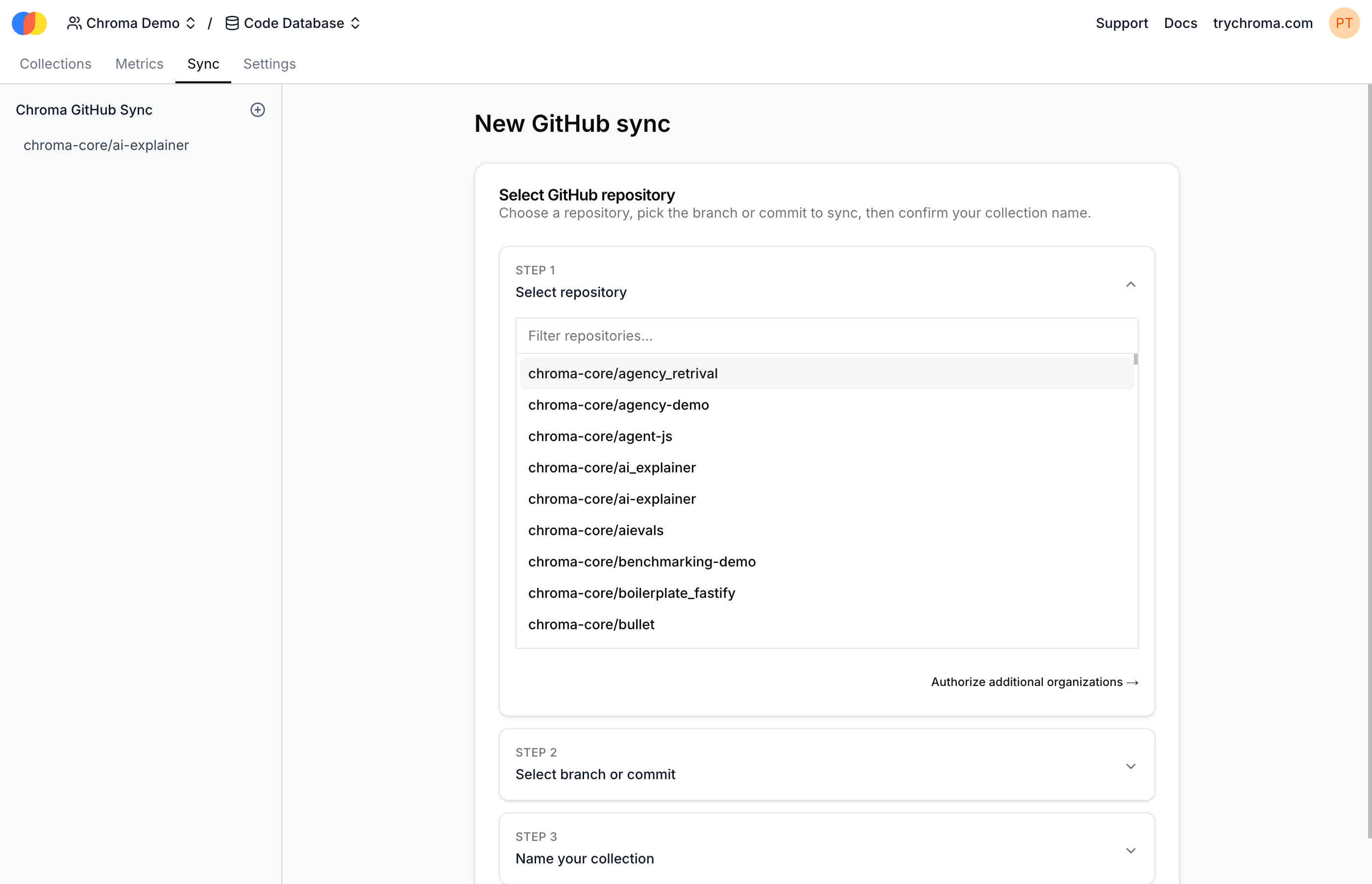Image resolution: width=1372 pixels, height=884 pixels.
Task: Open trychroma.com
Action: [x=1262, y=23]
